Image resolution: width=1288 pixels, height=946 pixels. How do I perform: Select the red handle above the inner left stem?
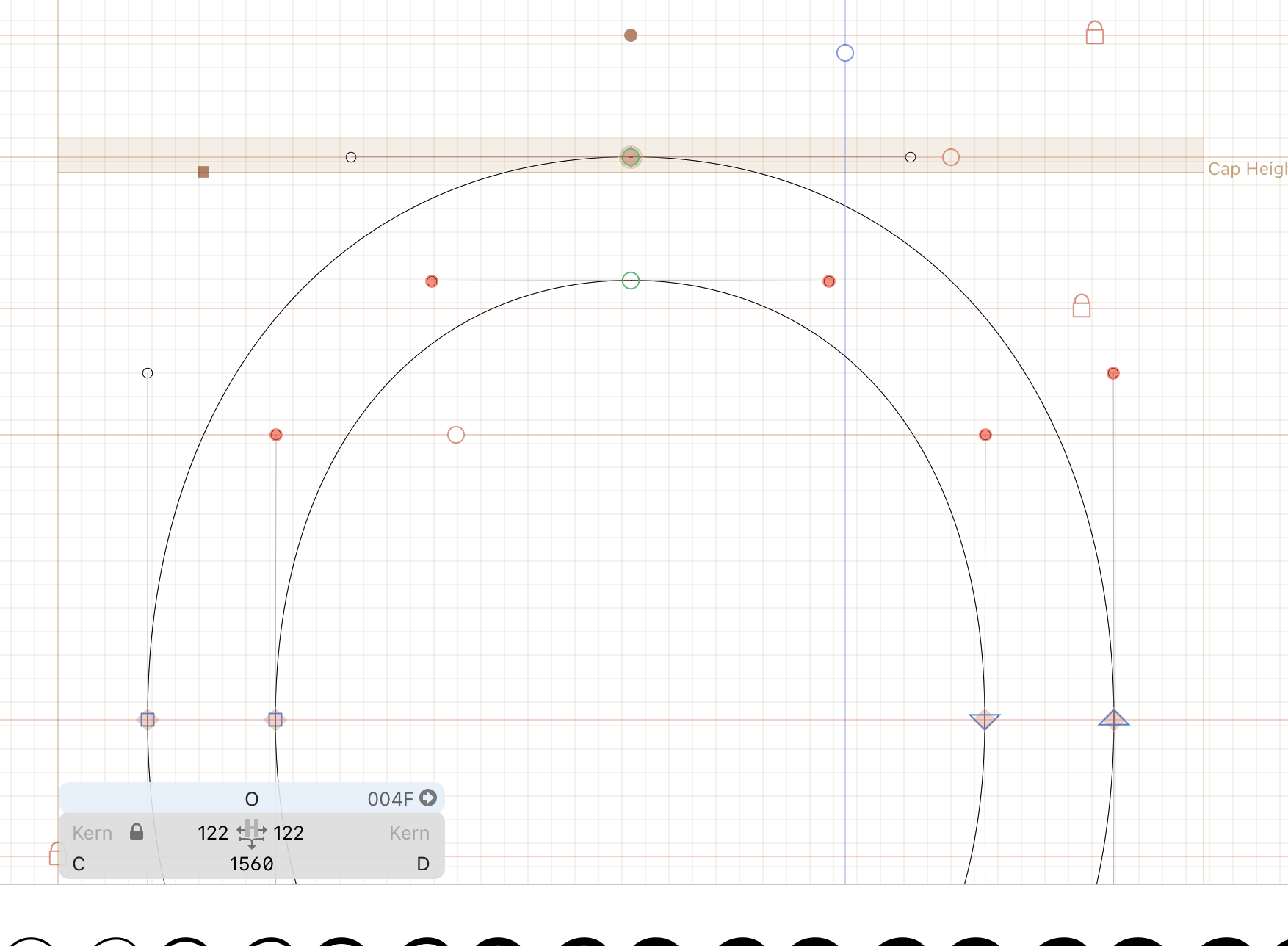(x=276, y=435)
